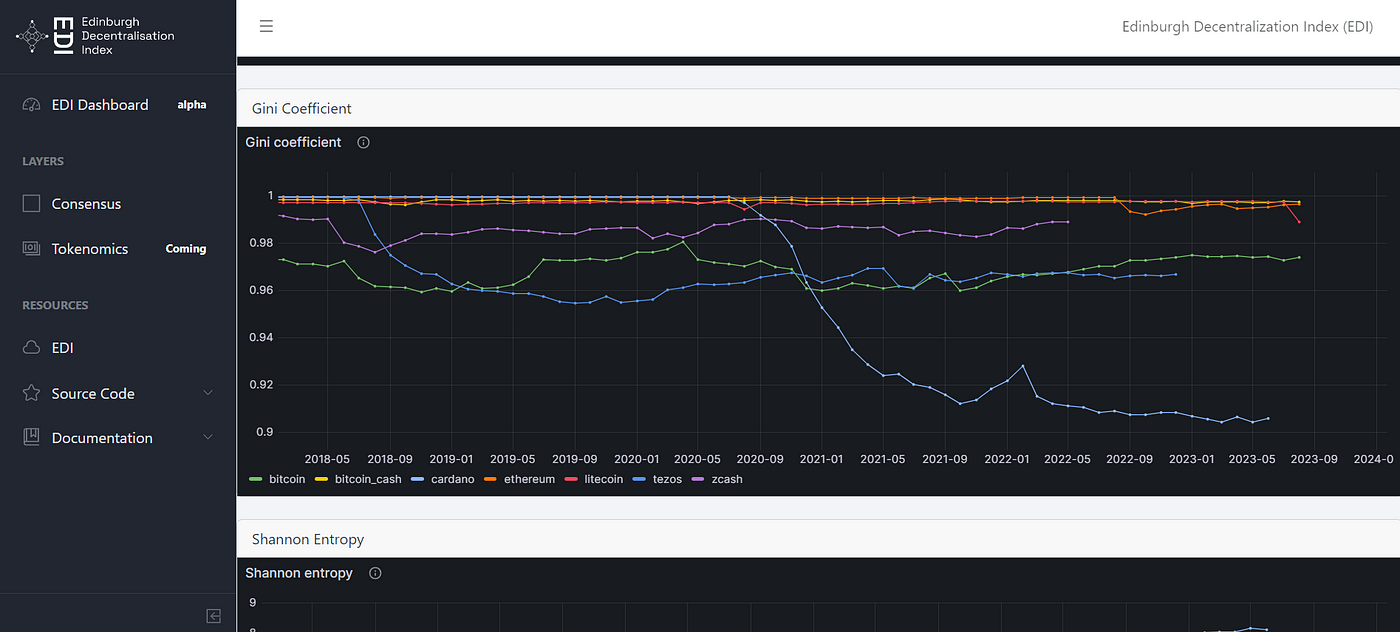Click the 2022-05 x-axis label
The height and width of the screenshot is (632, 1400).
point(1067,459)
